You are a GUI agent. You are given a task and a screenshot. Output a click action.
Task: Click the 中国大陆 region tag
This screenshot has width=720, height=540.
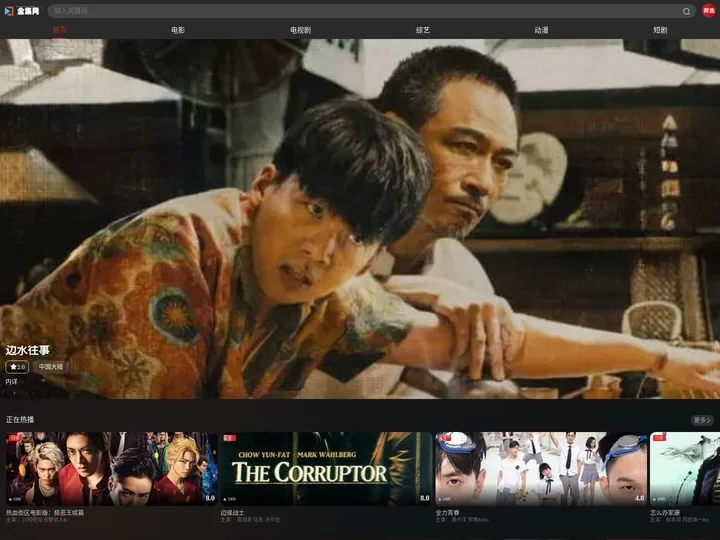point(51,367)
